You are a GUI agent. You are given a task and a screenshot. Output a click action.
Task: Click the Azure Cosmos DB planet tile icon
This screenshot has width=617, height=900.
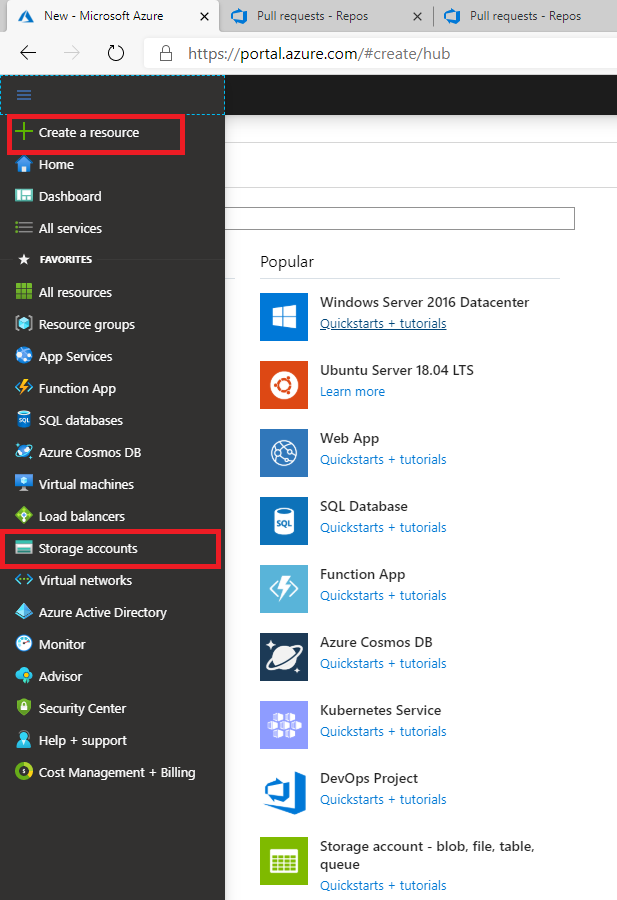pos(284,657)
